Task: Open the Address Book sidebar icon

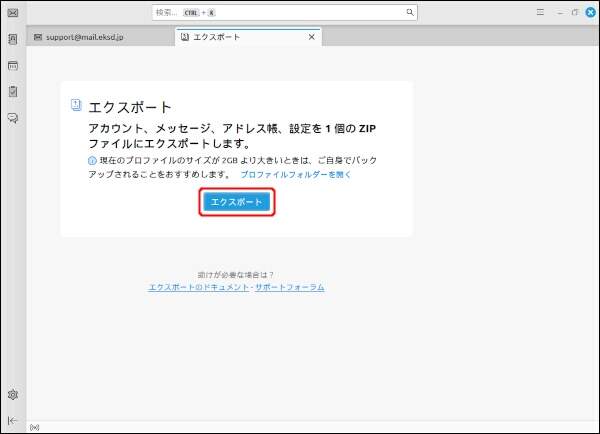Action: pyautogui.click(x=13, y=39)
